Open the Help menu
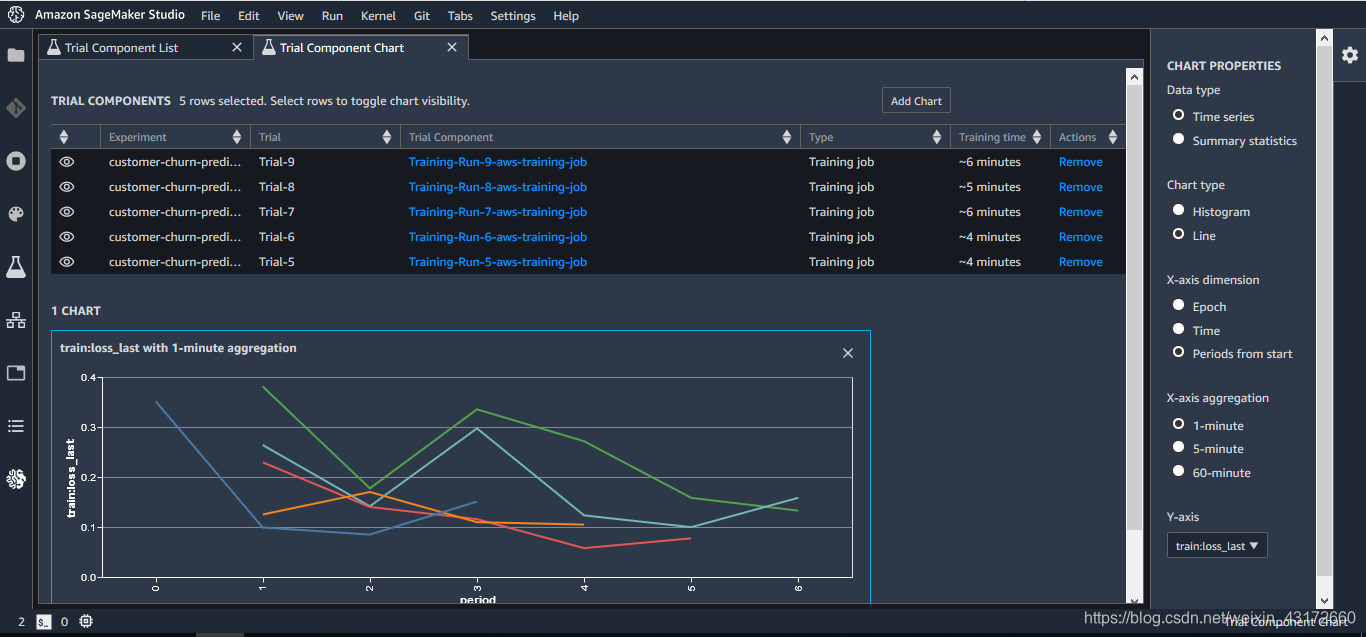The width and height of the screenshot is (1366, 637). coord(566,16)
